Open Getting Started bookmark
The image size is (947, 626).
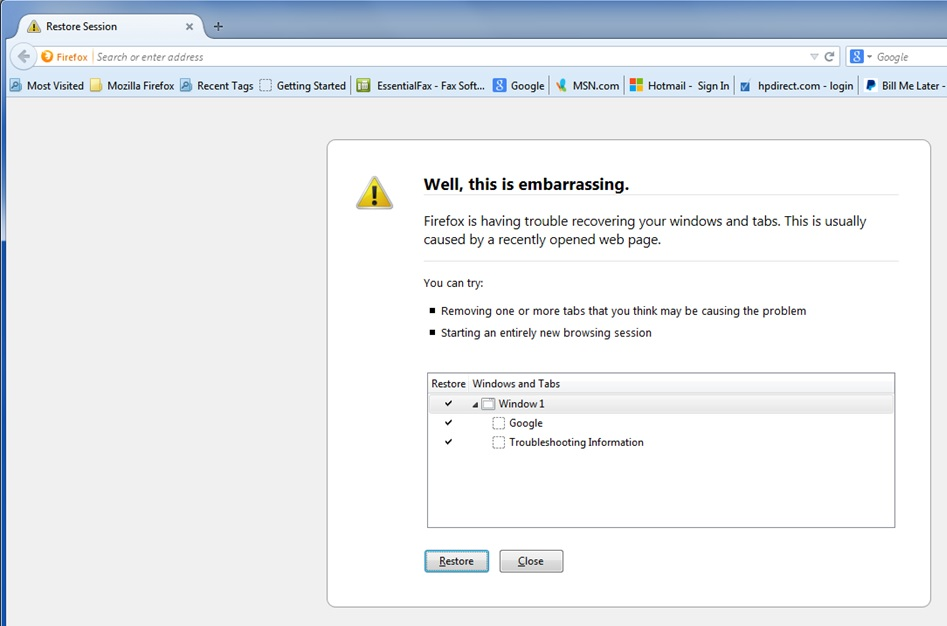point(303,86)
